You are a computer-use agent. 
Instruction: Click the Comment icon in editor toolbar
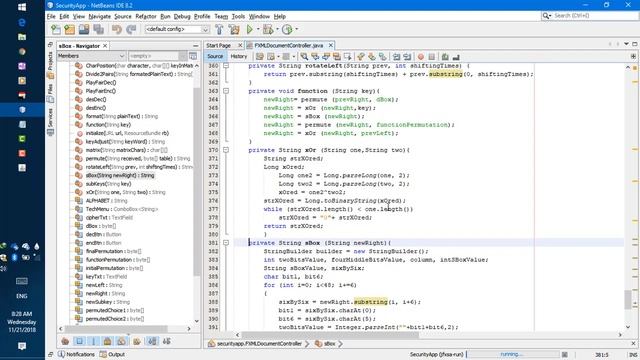(x=445, y=57)
